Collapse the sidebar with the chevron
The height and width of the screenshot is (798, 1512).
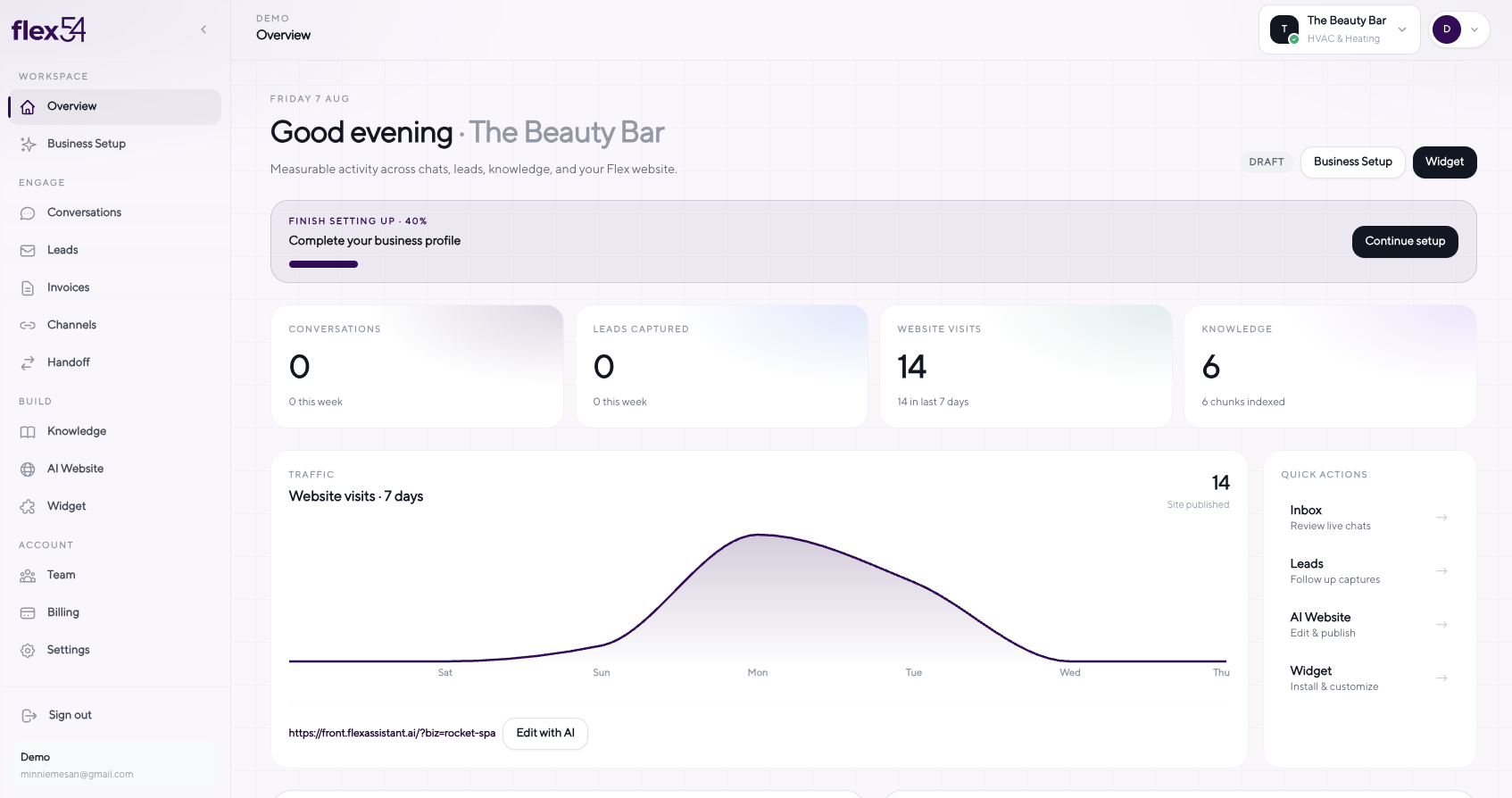tap(204, 29)
